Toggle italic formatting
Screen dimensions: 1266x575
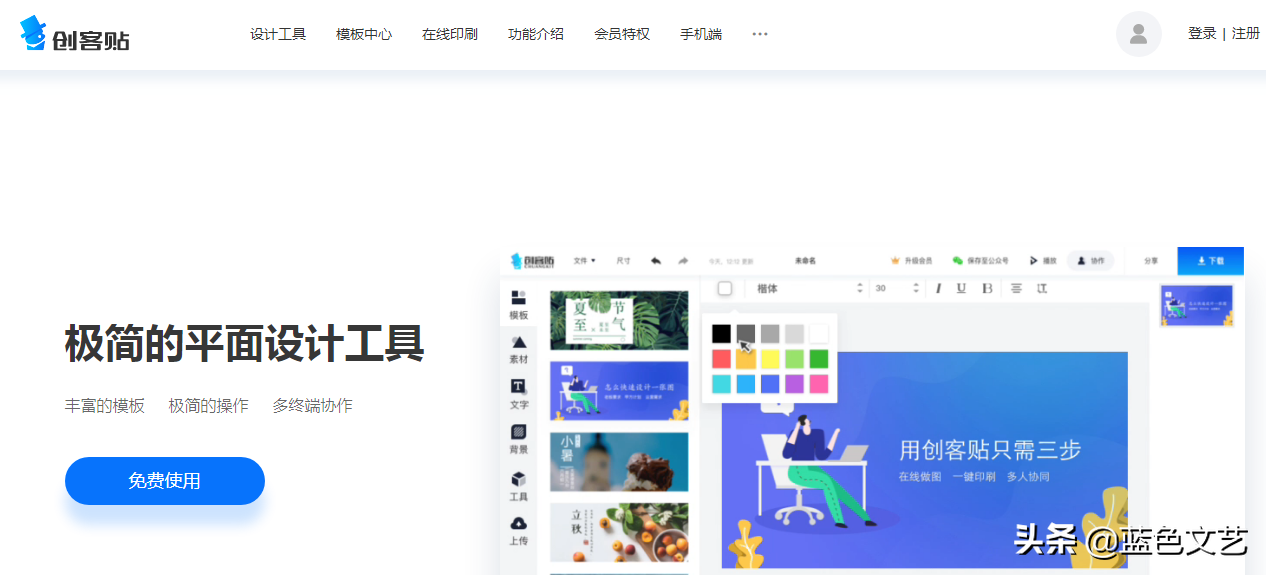point(938,288)
